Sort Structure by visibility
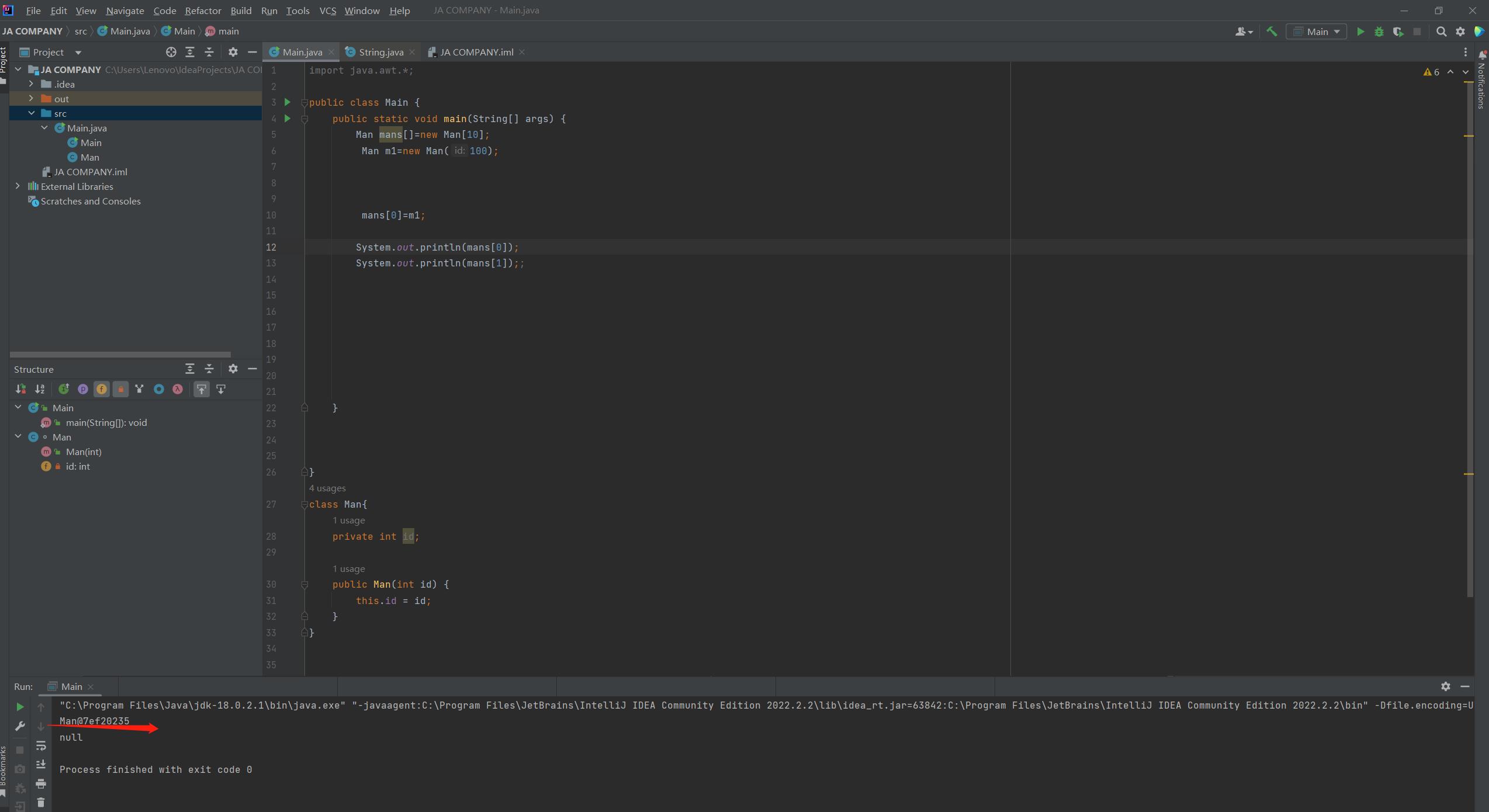The height and width of the screenshot is (812, 1489). pos(21,389)
